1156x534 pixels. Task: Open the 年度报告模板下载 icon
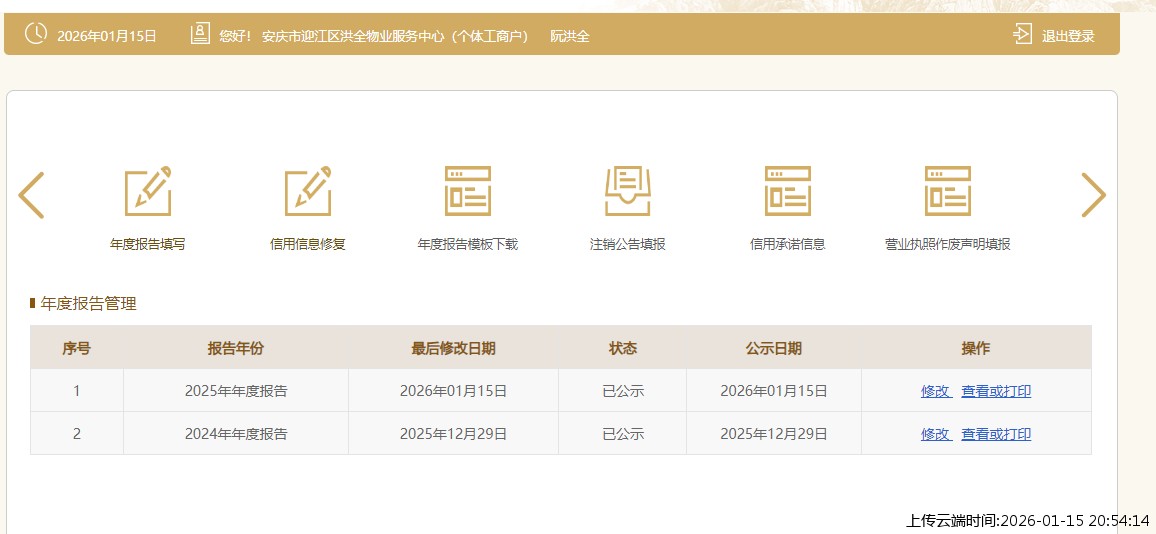pyautogui.click(x=467, y=191)
